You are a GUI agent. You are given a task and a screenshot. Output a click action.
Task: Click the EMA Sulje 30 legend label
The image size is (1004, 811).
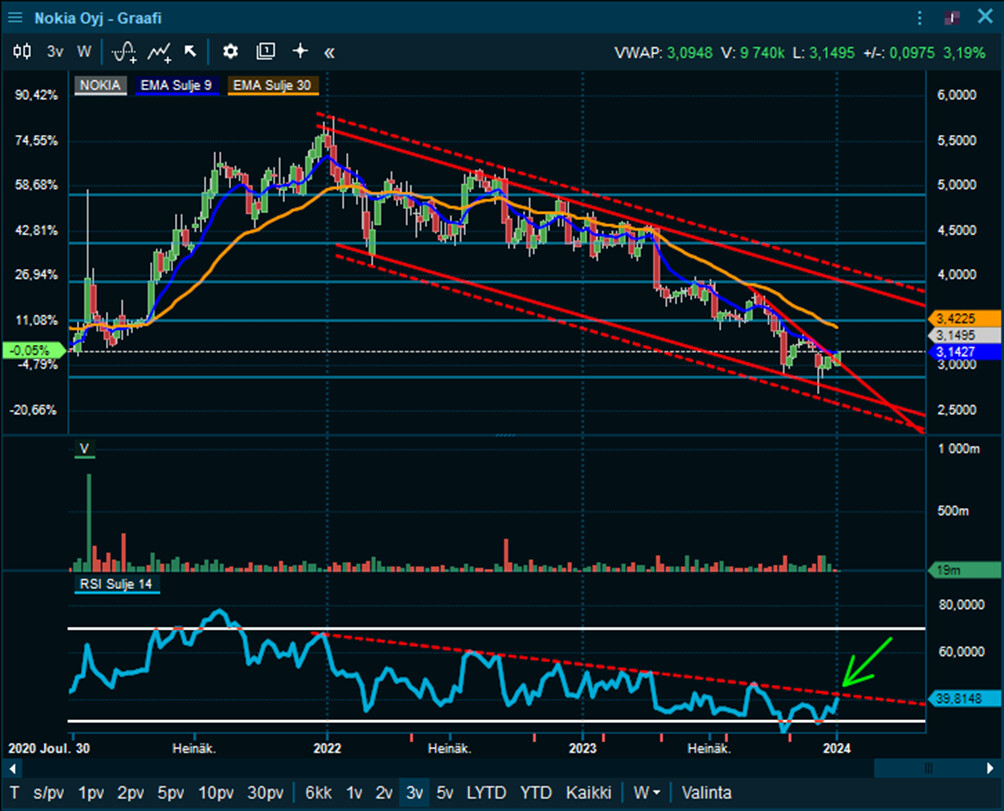272,86
